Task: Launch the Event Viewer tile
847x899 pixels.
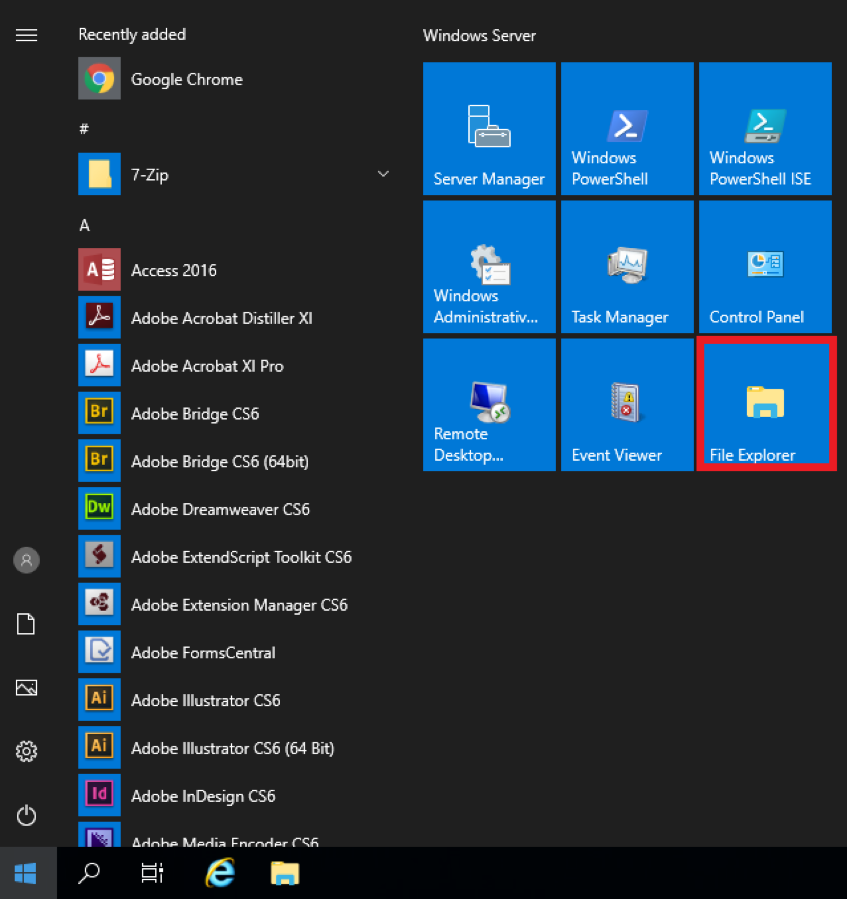Action: tap(627, 405)
